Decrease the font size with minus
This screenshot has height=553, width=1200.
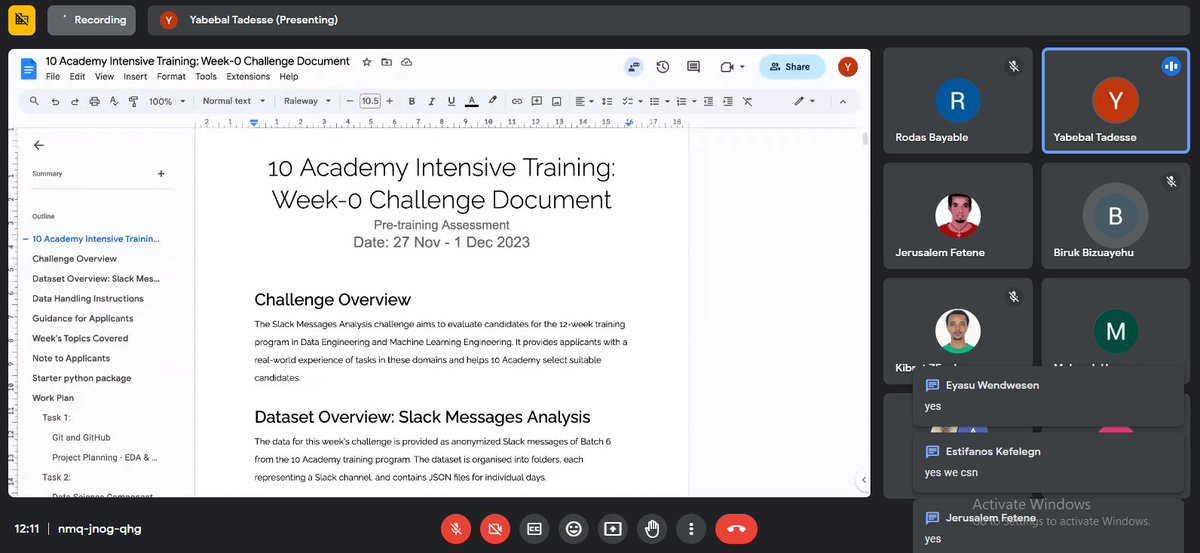coord(350,101)
